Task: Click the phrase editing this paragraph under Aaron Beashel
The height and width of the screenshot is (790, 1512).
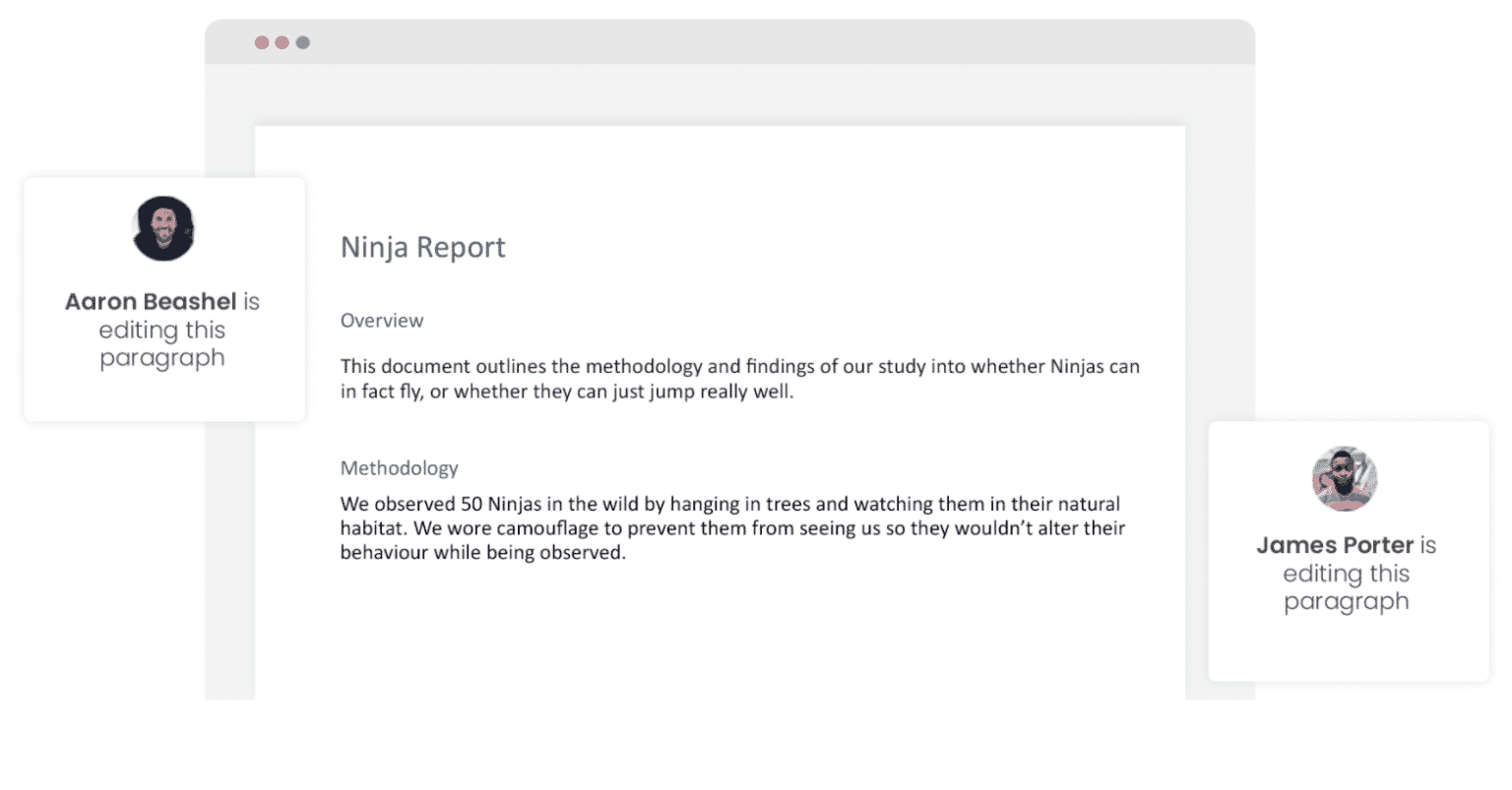Action: pos(161,344)
